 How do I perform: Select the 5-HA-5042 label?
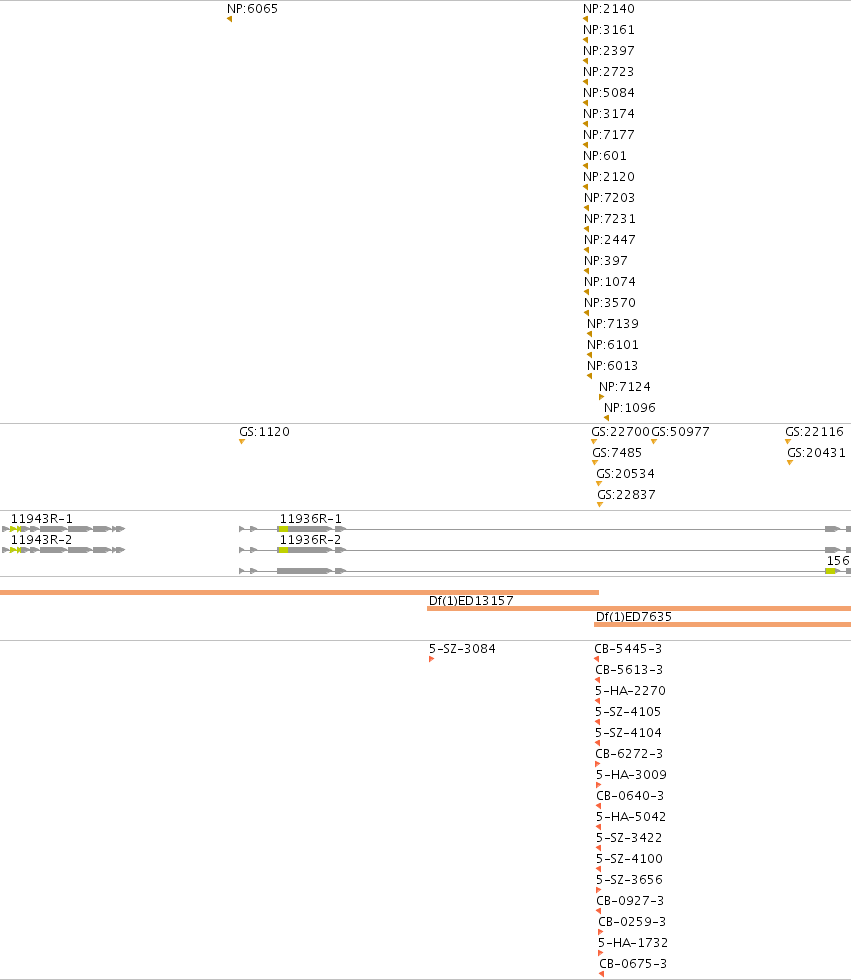point(631,817)
